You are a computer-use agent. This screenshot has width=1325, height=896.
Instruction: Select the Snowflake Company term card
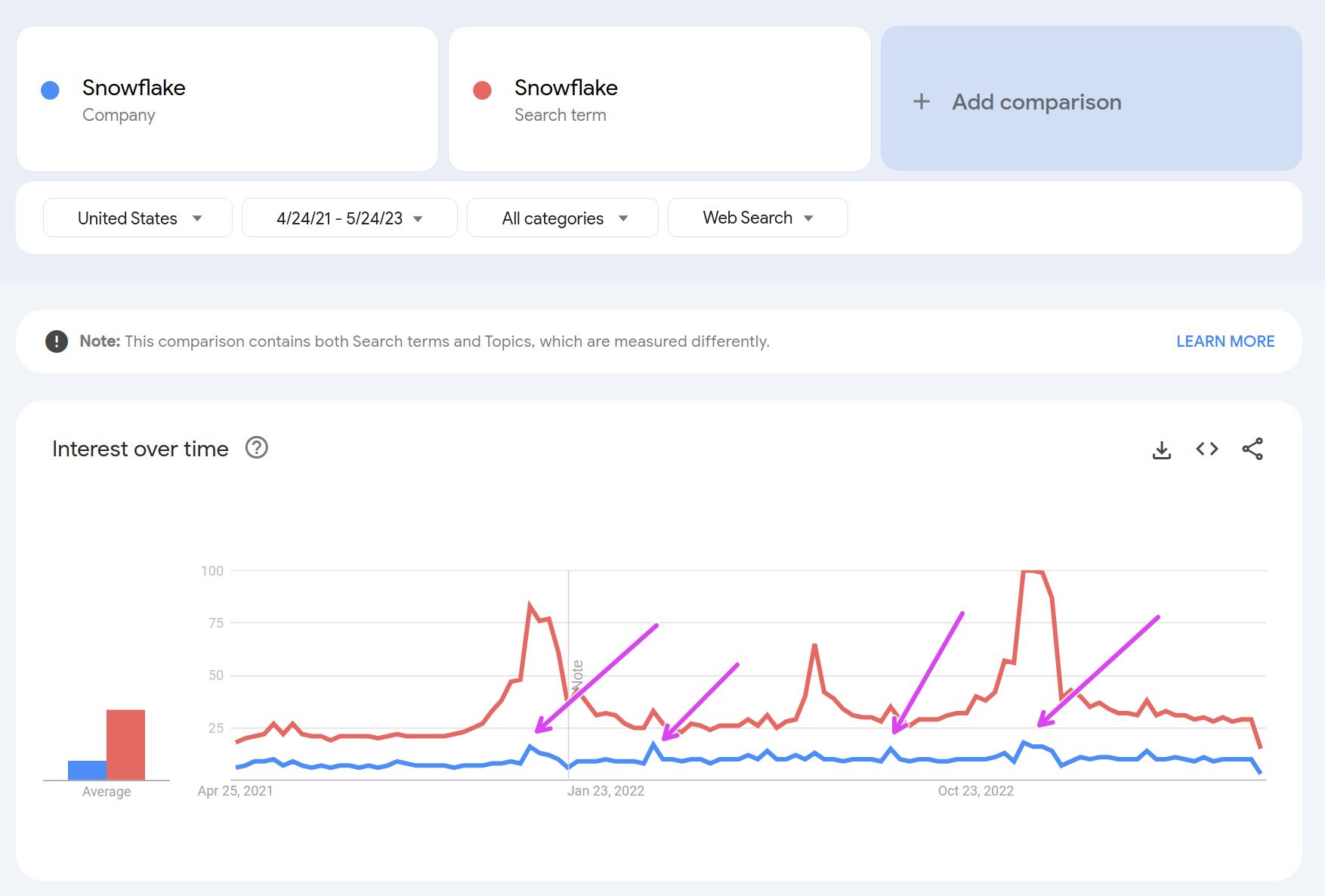point(227,99)
